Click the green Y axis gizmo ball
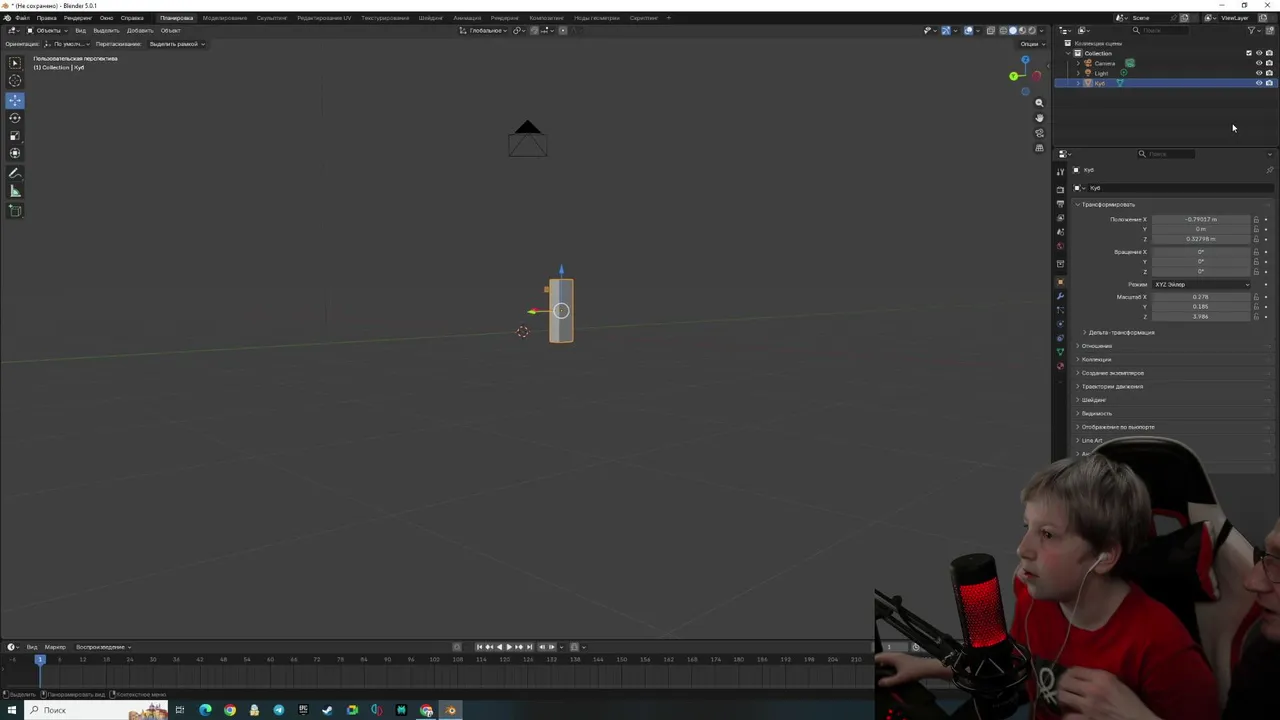This screenshot has width=1280, height=720. coord(1013,76)
